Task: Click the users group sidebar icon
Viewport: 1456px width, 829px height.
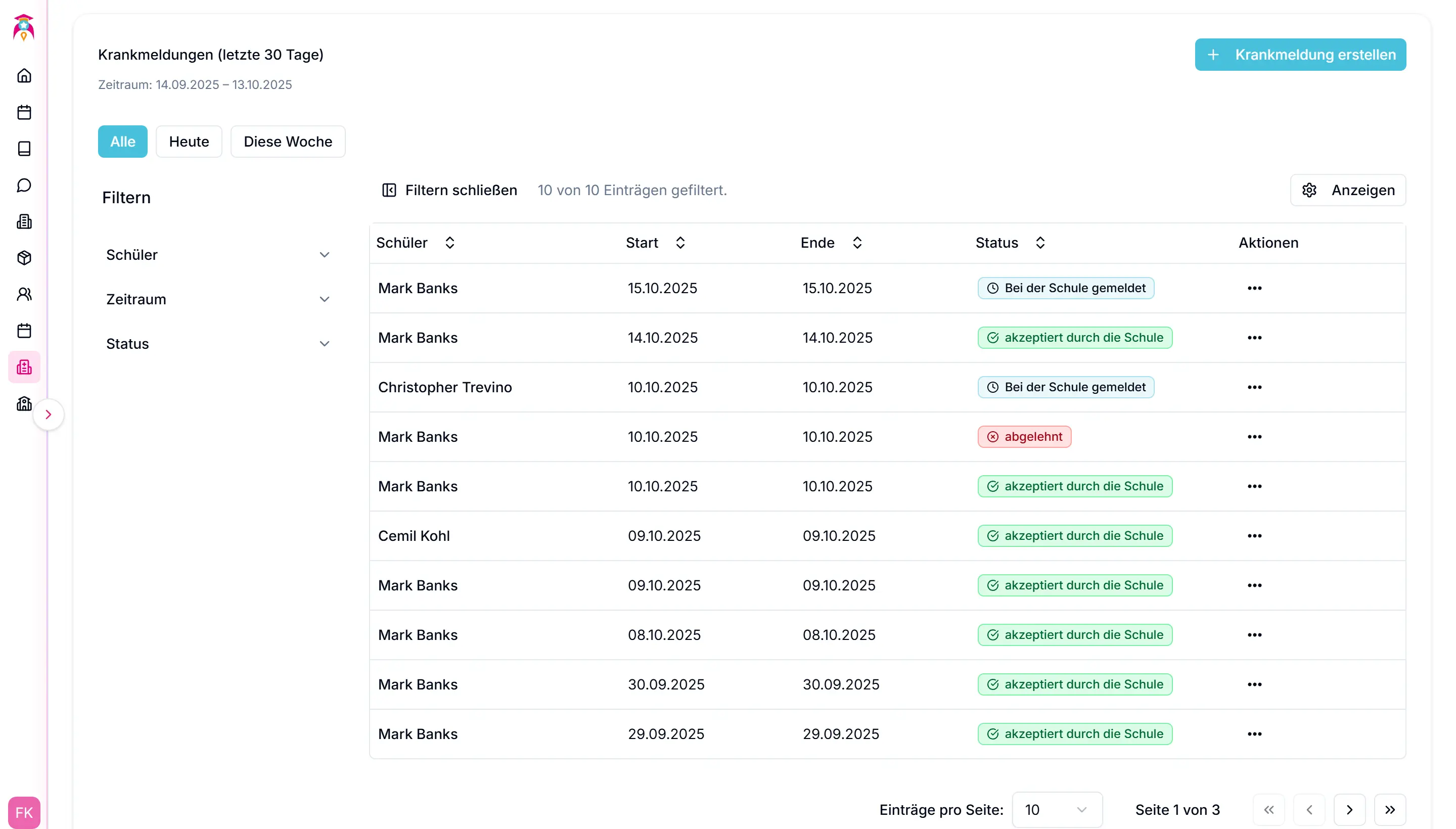Action: (x=24, y=294)
